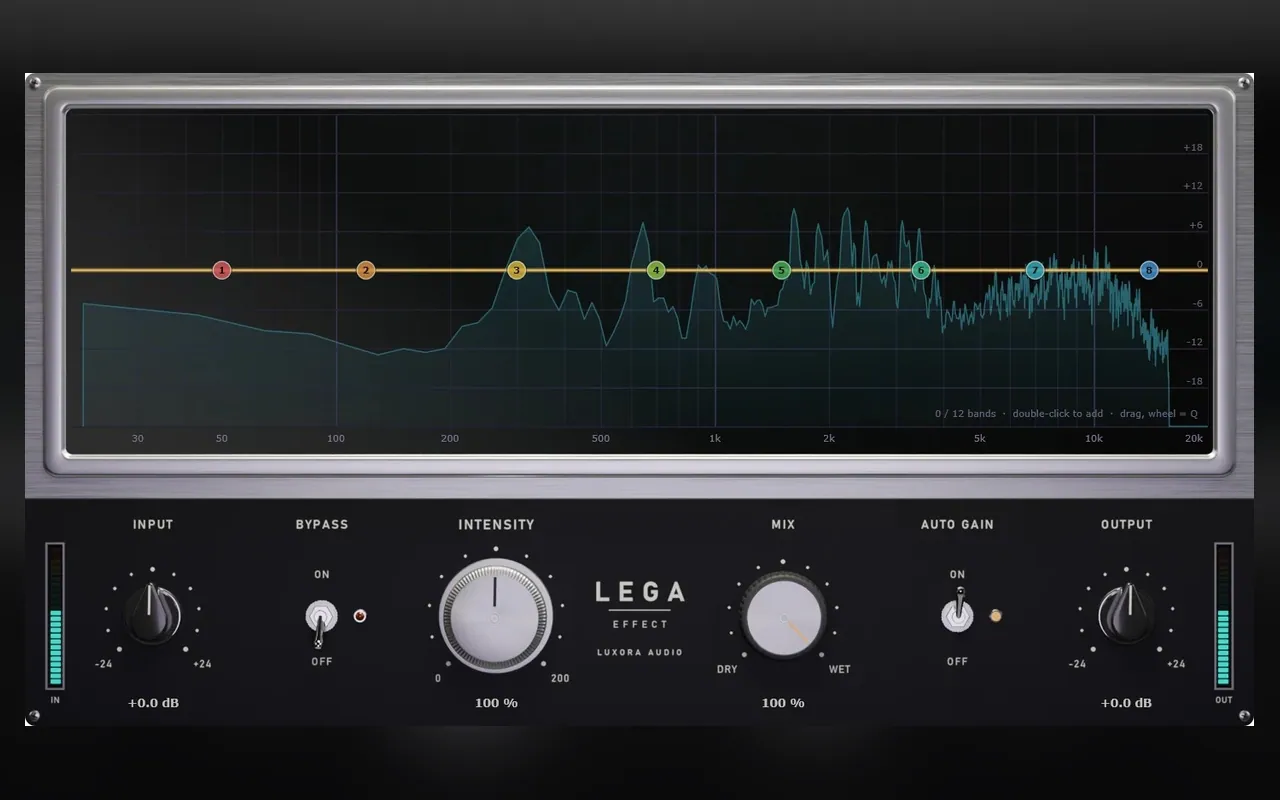Select yellow EQ band node 3
The width and height of the screenshot is (1280, 800).
pyautogui.click(x=516, y=270)
